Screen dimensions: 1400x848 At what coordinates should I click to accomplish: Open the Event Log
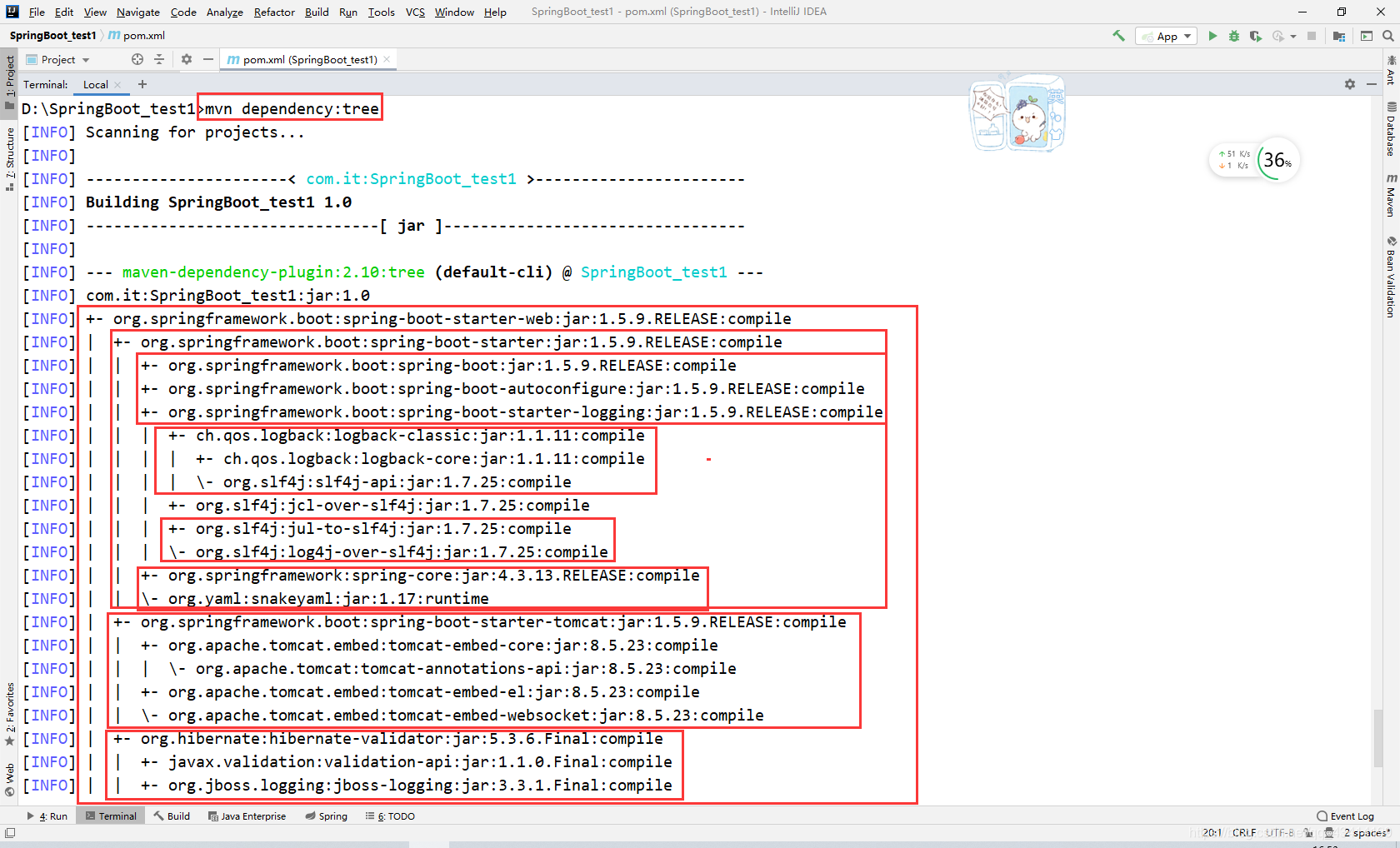click(x=1345, y=816)
